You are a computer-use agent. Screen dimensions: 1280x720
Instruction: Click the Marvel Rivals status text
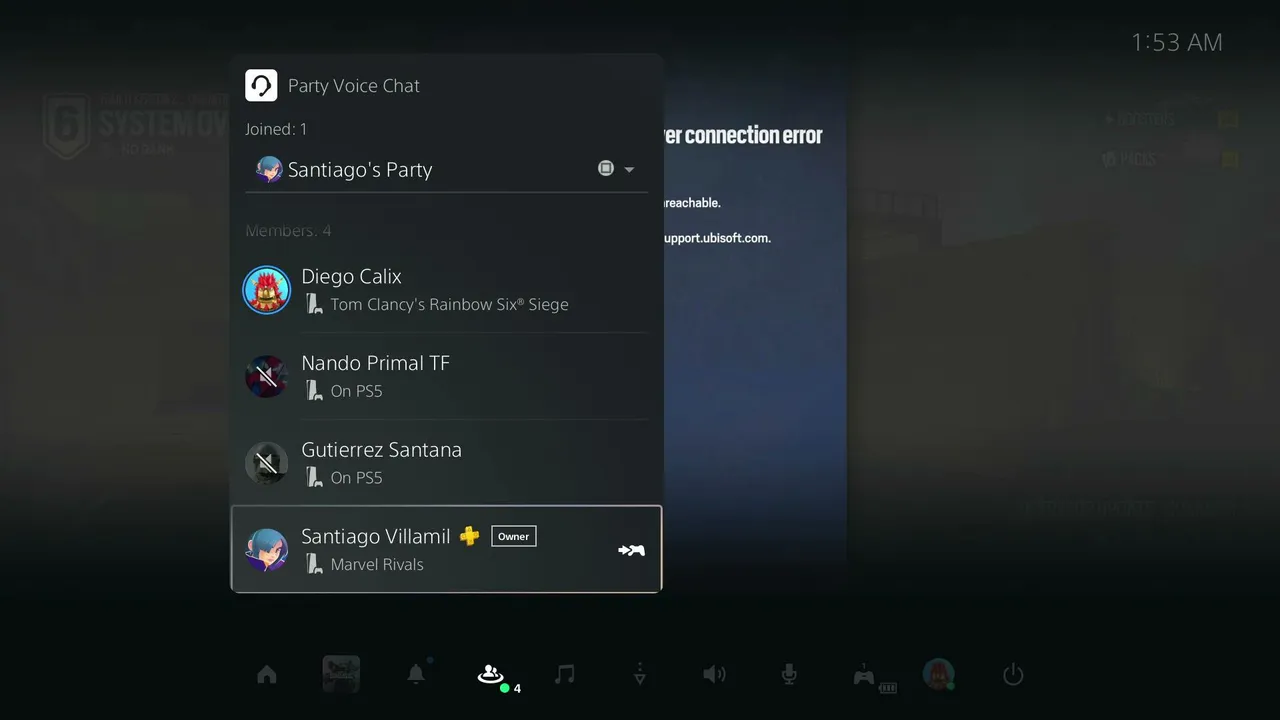point(377,564)
